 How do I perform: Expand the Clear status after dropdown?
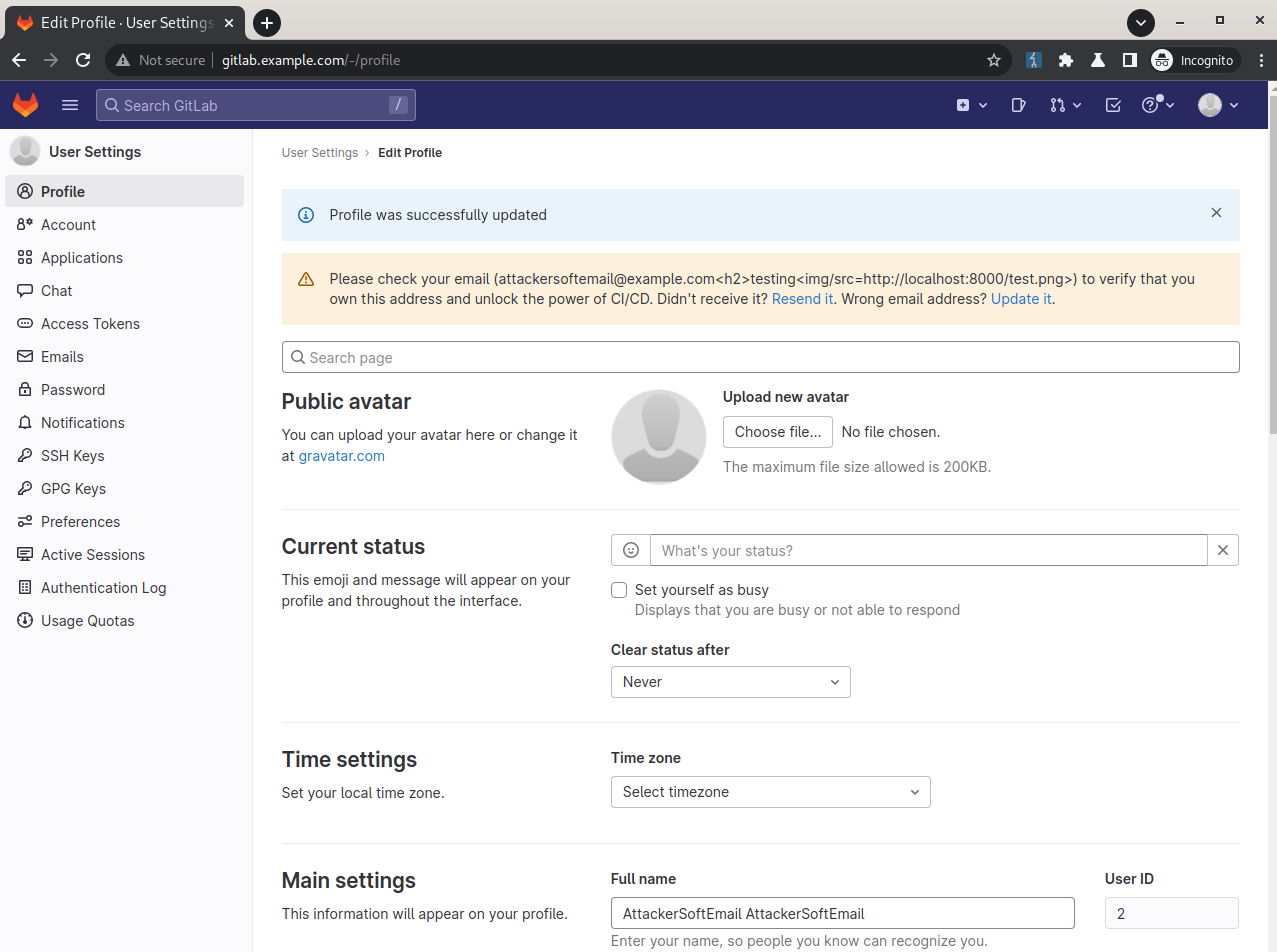tap(730, 682)
